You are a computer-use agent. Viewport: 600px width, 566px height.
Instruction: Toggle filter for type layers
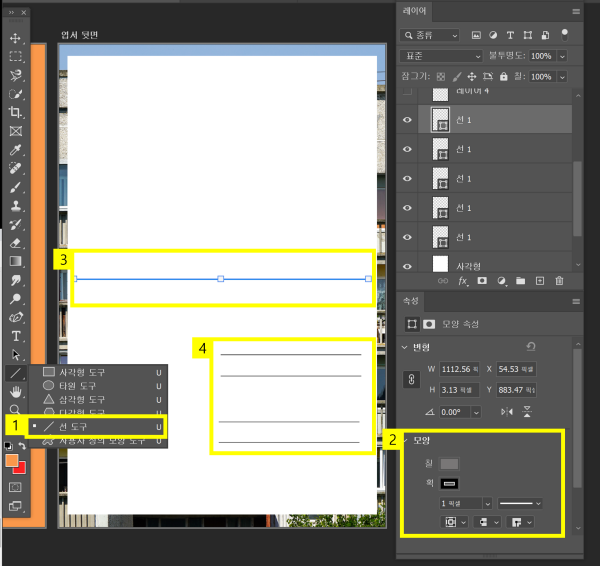pyautogui.click(x=510, y=35)
